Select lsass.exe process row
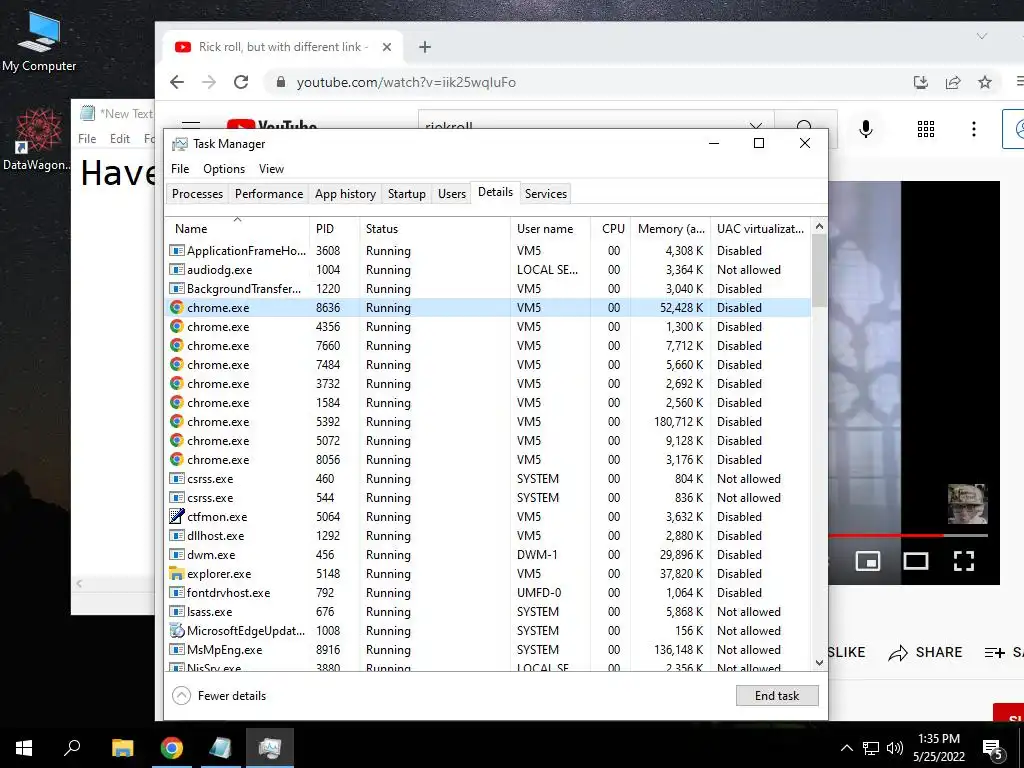This screenshot has width=1024, height=768. coord(488,612)
